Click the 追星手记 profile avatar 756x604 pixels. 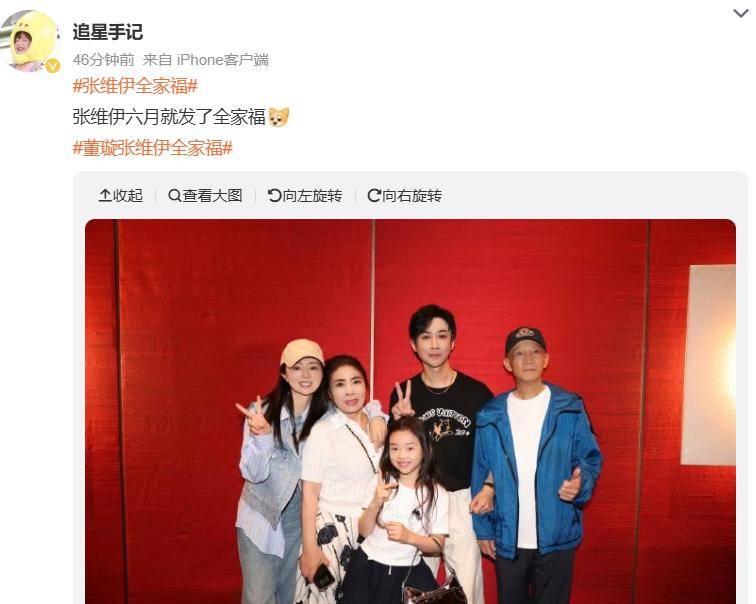point(30,41)
